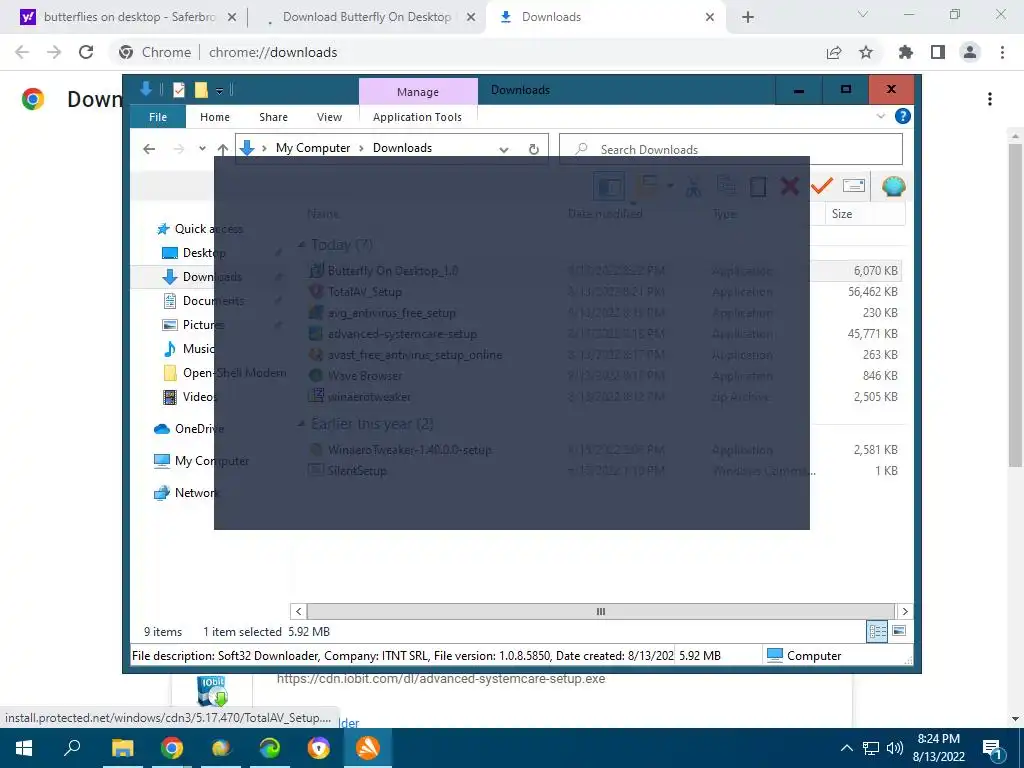
Task: Open the Windows Start menu
Action: [24, 748]
